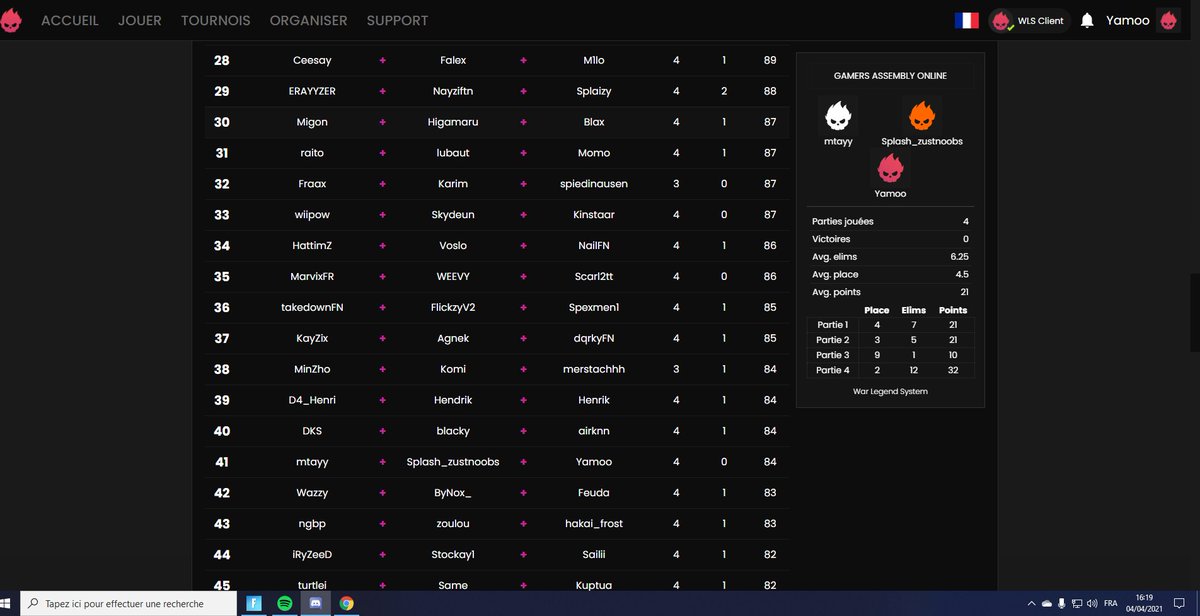This screenshot has width=1200, height=616.
Task: Select Splash_zustnoobs' orange avatar icon
Action: click(922, 115)
